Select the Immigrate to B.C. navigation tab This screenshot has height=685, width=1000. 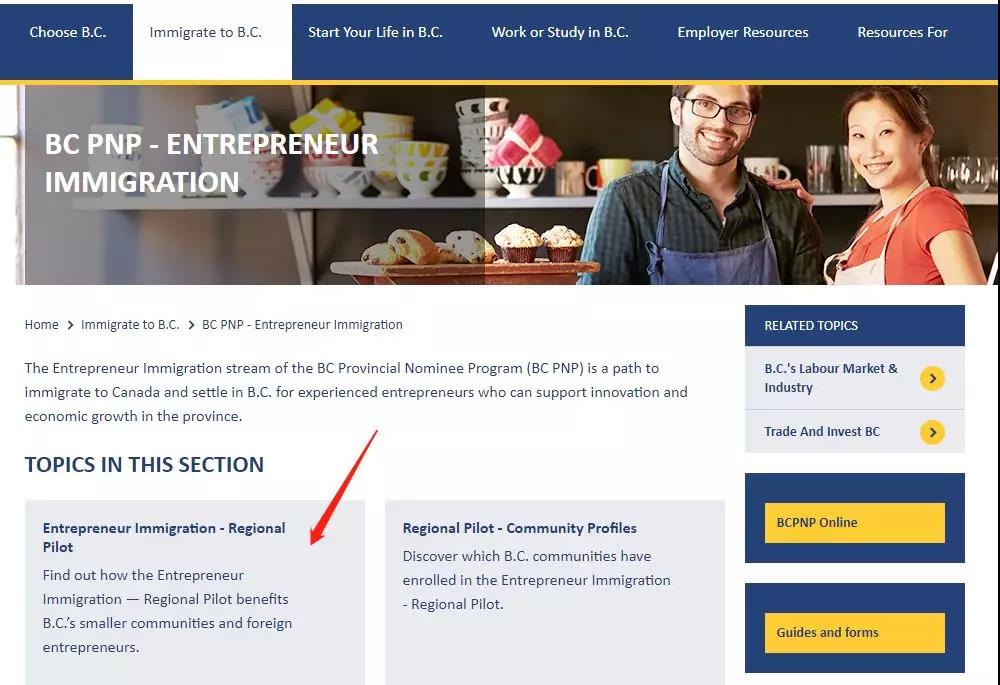coord(205,32)
